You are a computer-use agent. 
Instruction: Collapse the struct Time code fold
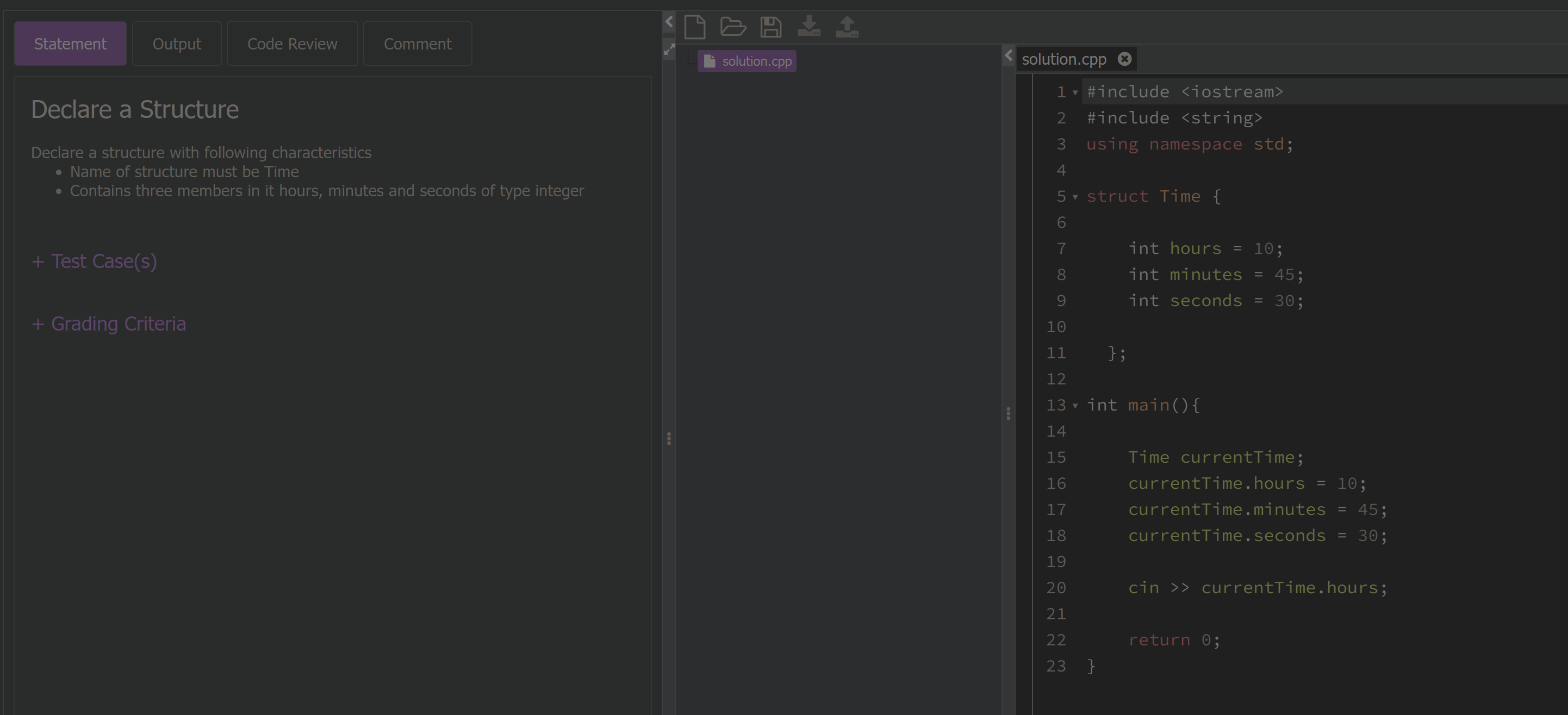(x=1075, y=197)
